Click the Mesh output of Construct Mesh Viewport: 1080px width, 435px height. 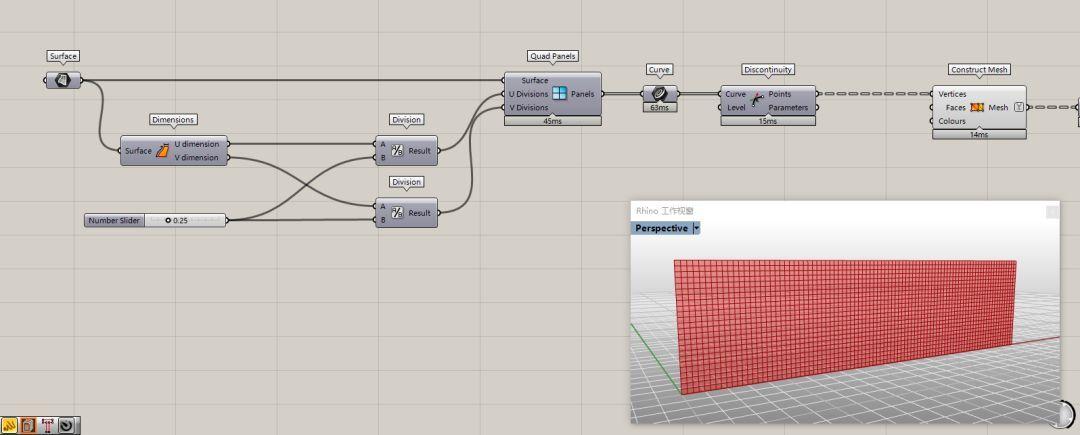[998, 107]
